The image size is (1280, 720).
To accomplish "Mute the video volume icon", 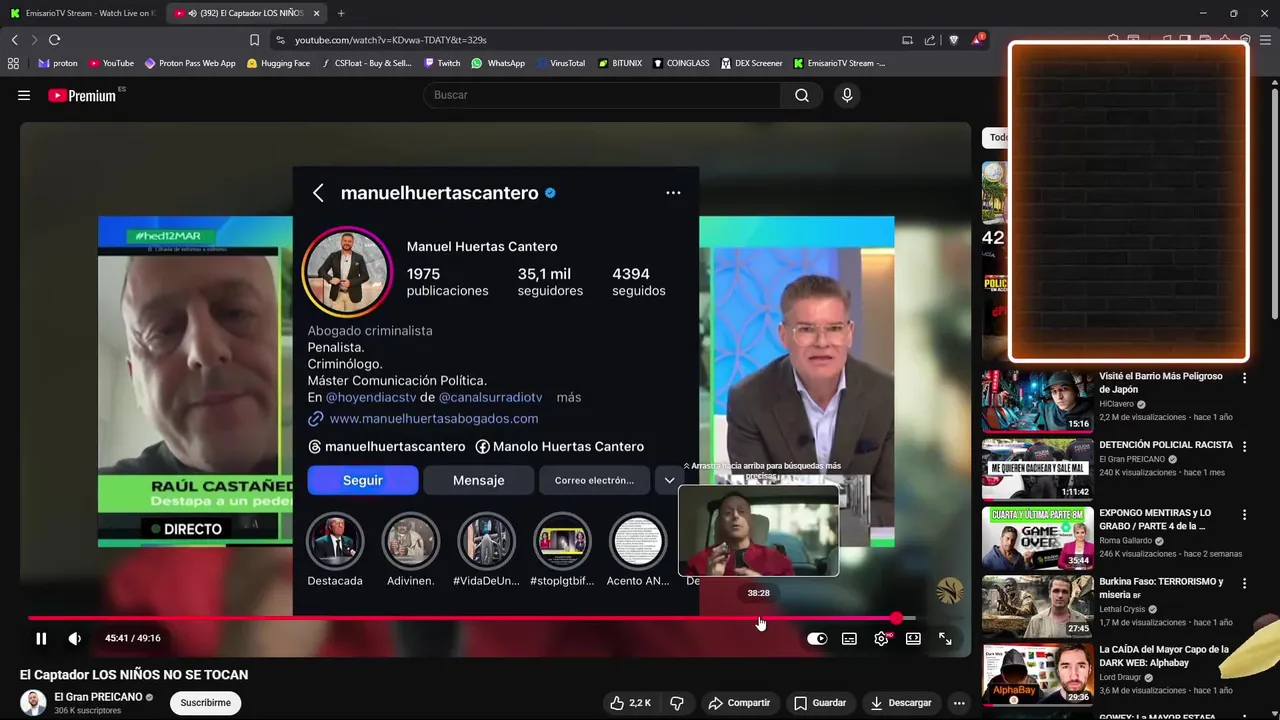I will [x=74, y=638].
